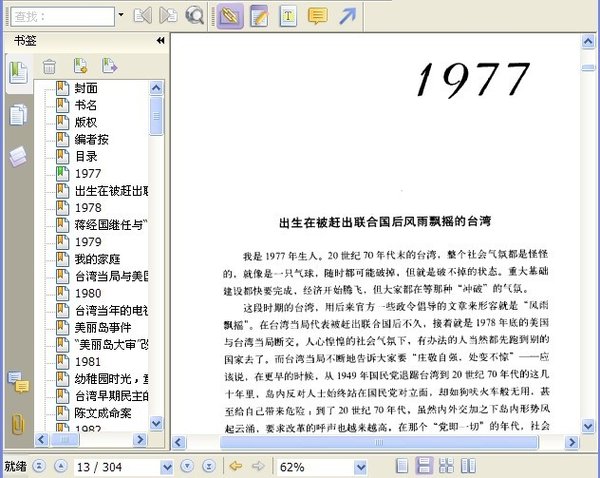This screenshot has height=478, width=600.
Task: Open bookmark 陈文成命案
Action: pos(103,413)
